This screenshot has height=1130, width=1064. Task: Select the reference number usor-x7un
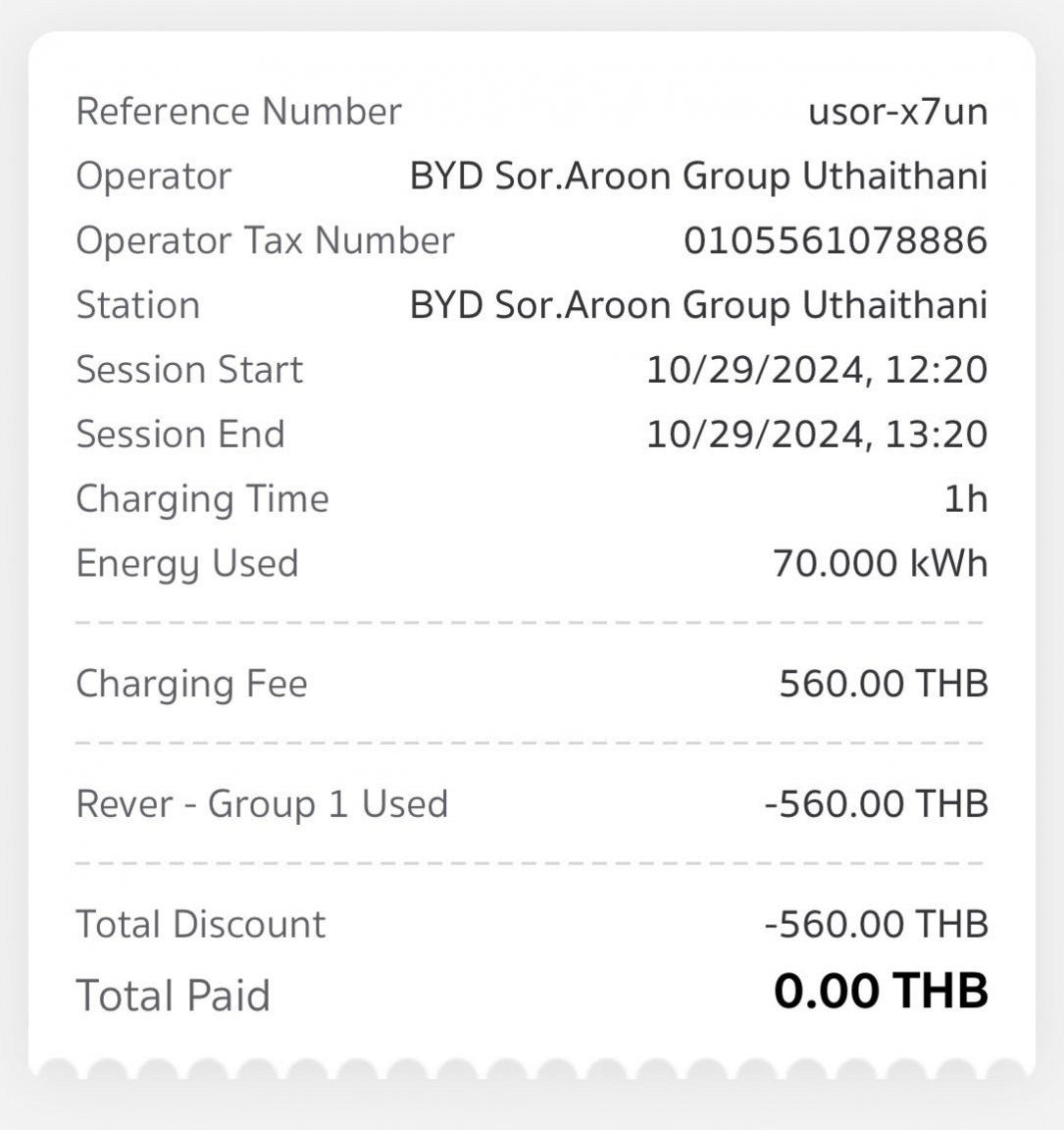[x=897, y=112]
